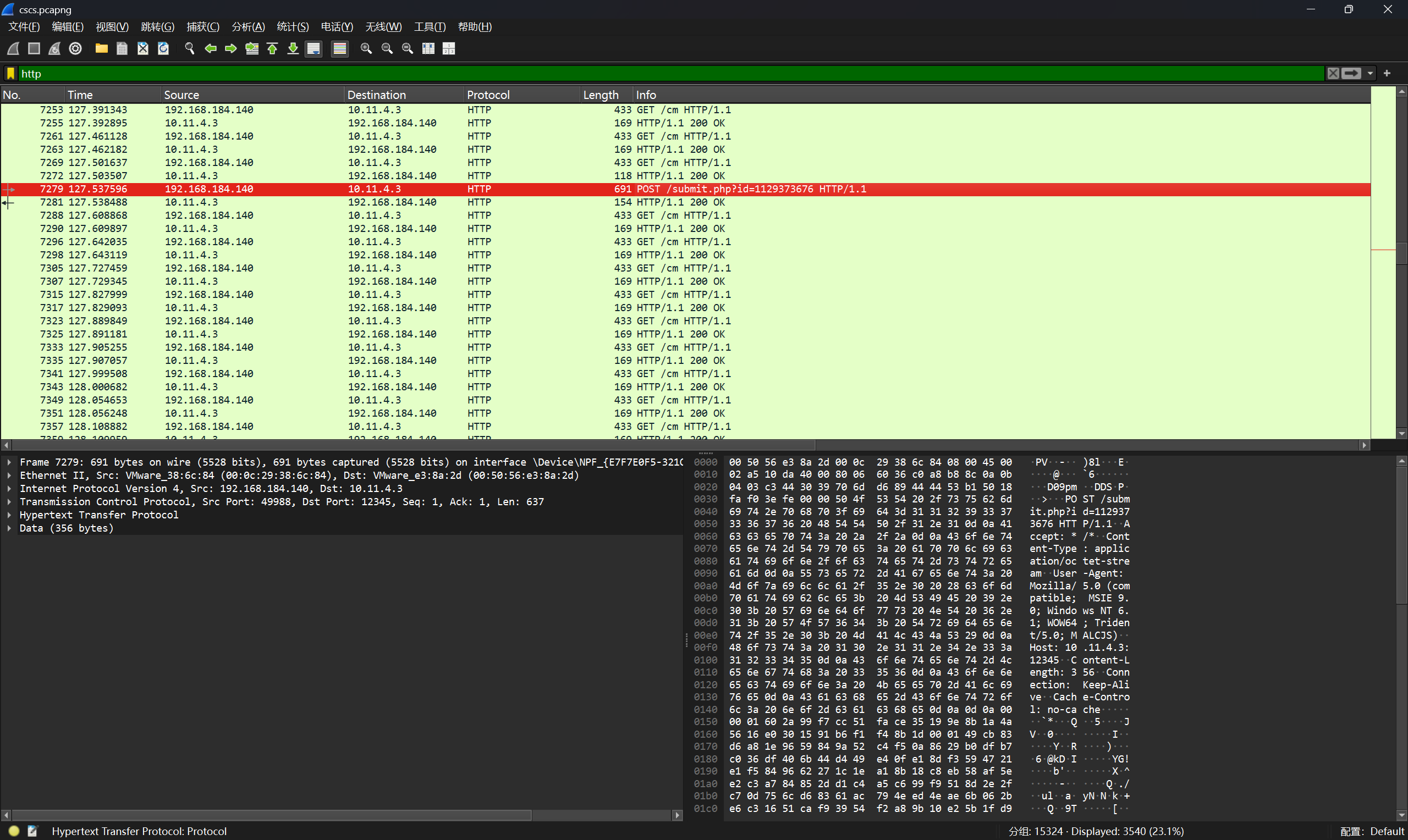Apply the display filter arrow button
Image resolution: width=1408 pixels, height=840 pixels.
1351,74
